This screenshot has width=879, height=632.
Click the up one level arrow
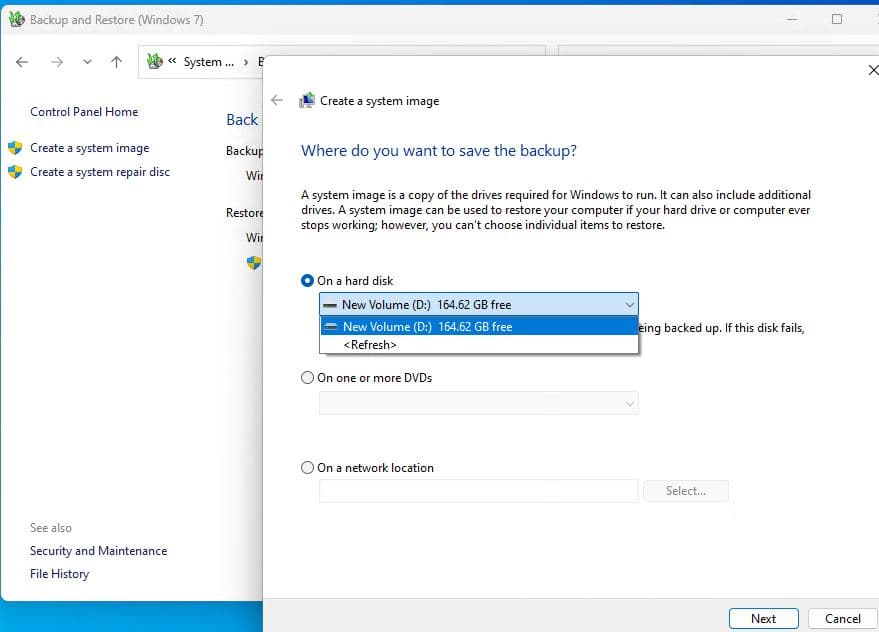116,62
